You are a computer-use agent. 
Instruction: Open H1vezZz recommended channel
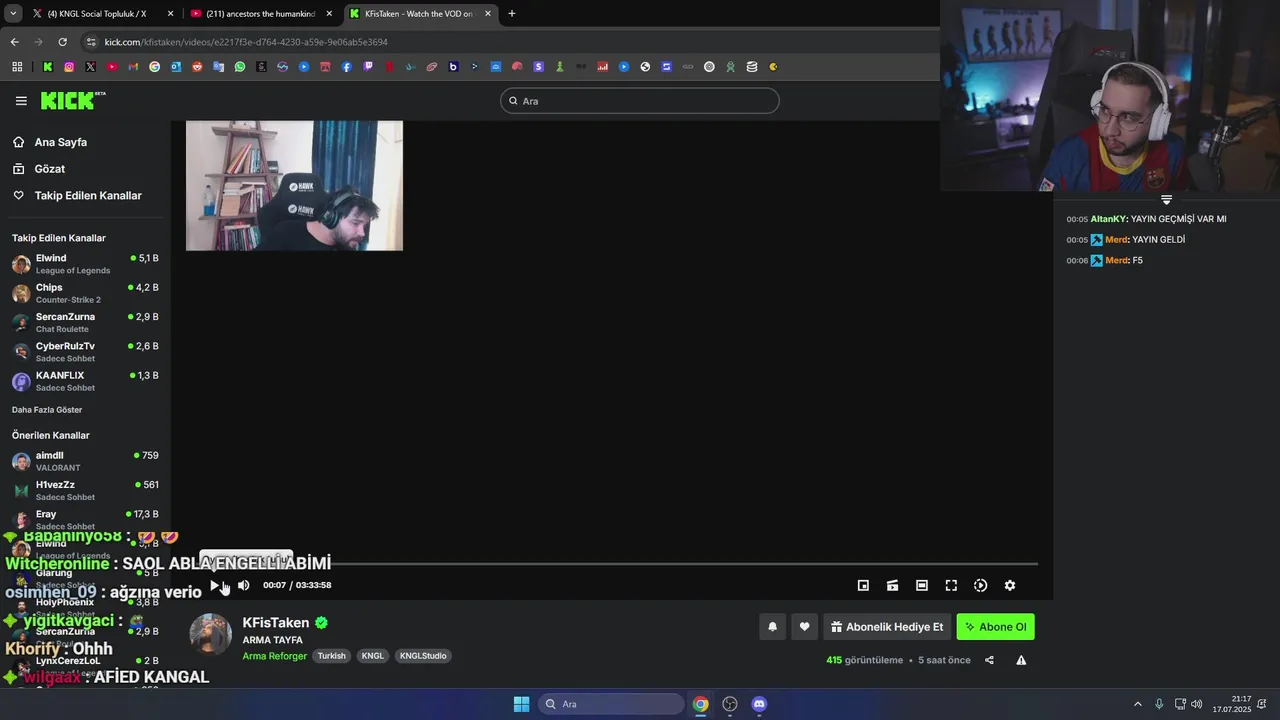[x=85, y=490]
